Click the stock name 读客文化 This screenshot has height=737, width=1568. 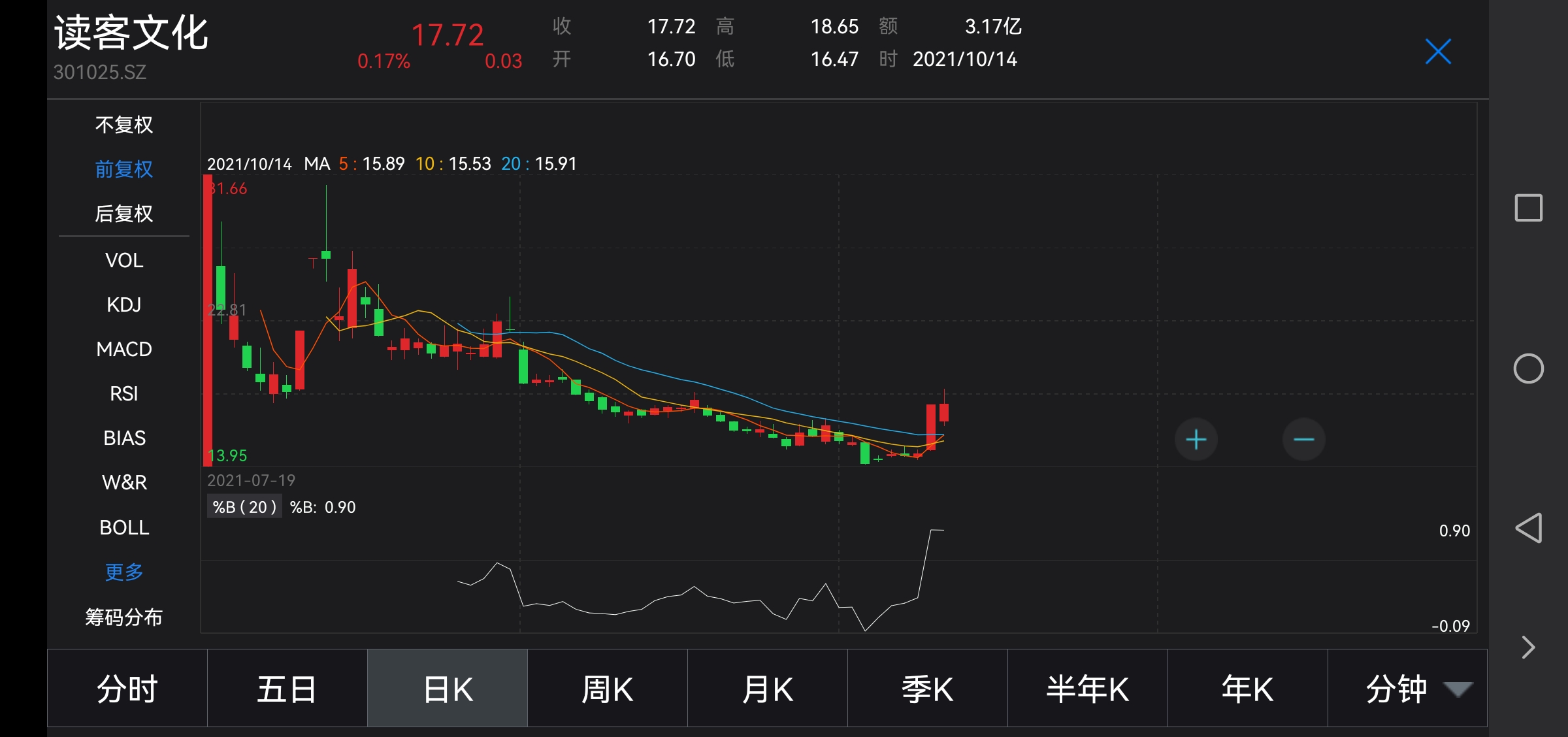(131, 33)
